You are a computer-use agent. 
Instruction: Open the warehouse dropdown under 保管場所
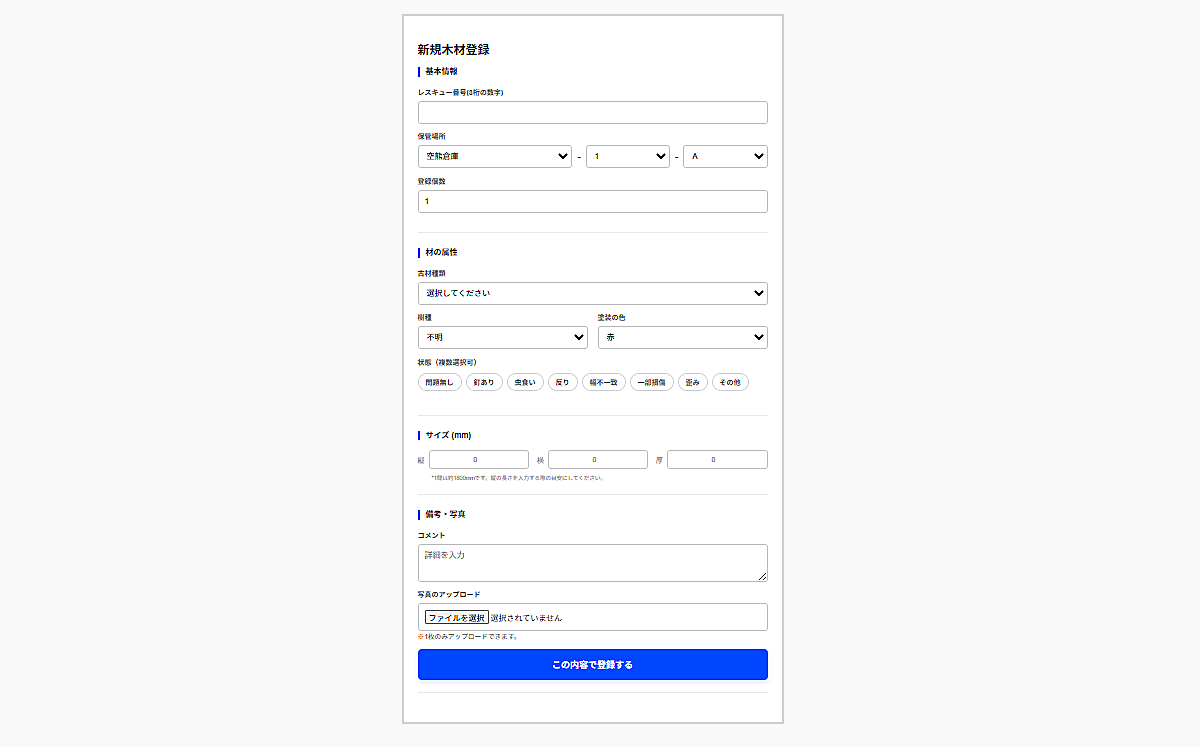pos(495,156)
